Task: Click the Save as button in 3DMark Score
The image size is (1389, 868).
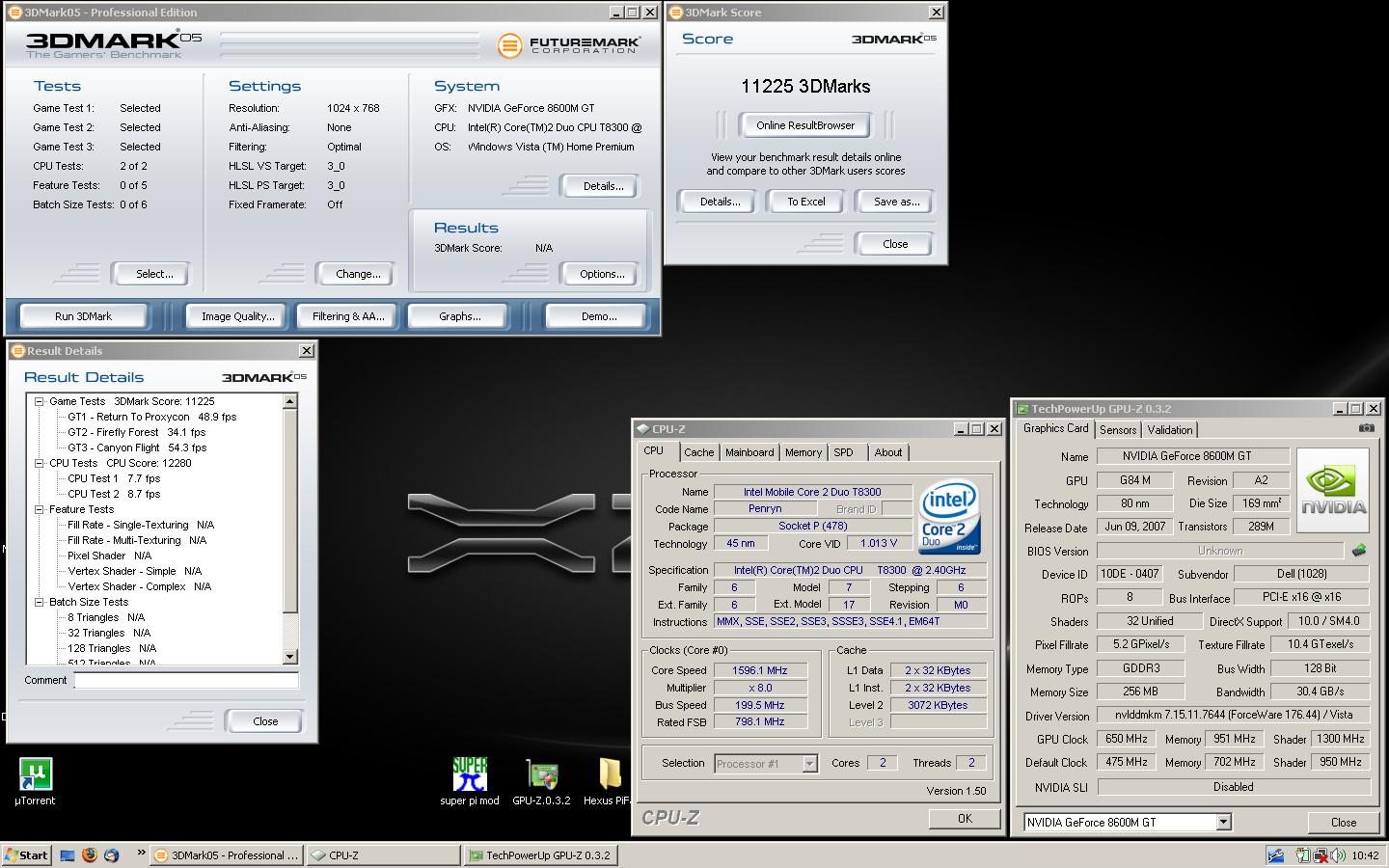Action: click(x=896, y=202)
